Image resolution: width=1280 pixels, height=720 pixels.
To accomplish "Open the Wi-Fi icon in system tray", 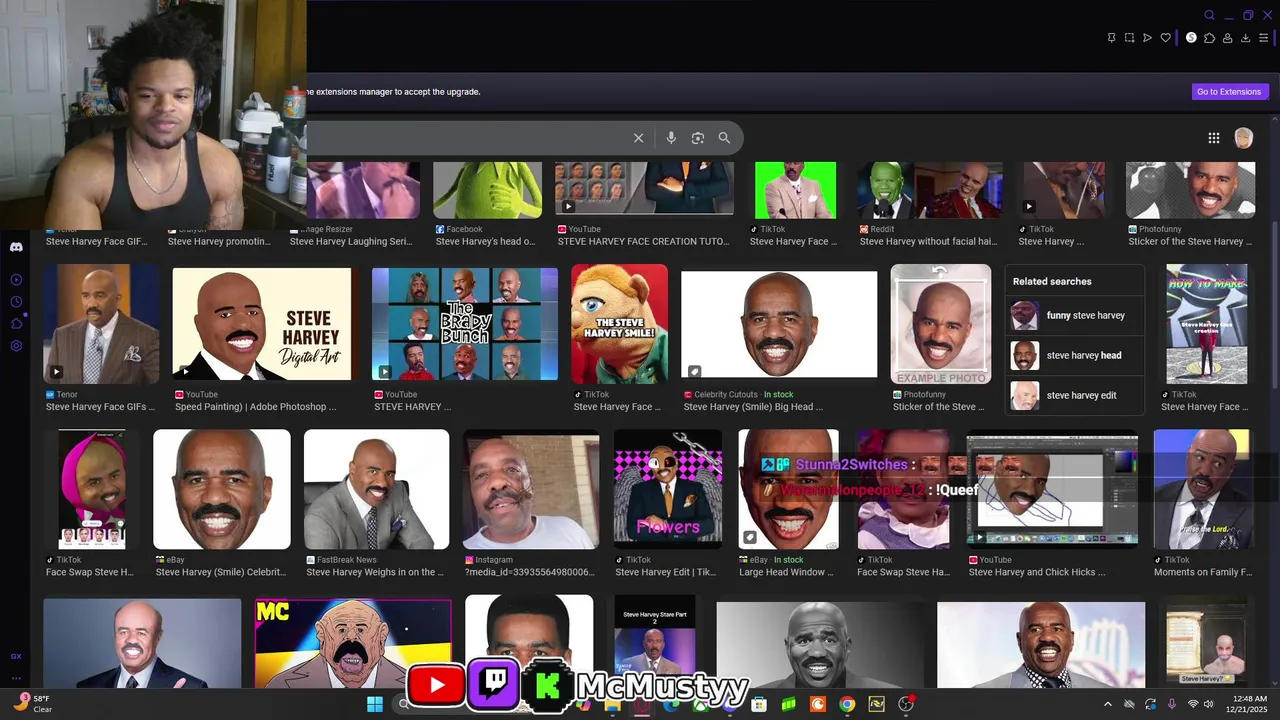I will (1192, 704).
